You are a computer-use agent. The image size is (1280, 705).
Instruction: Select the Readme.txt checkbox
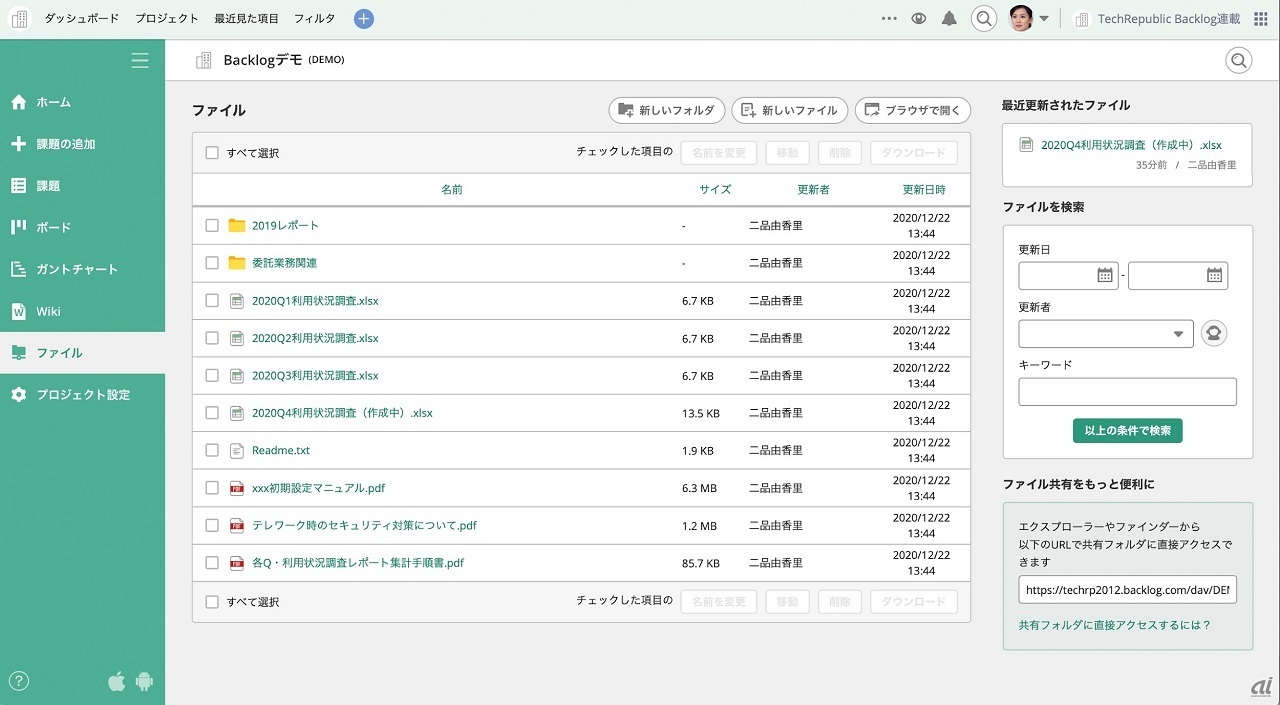click(212, 451)
